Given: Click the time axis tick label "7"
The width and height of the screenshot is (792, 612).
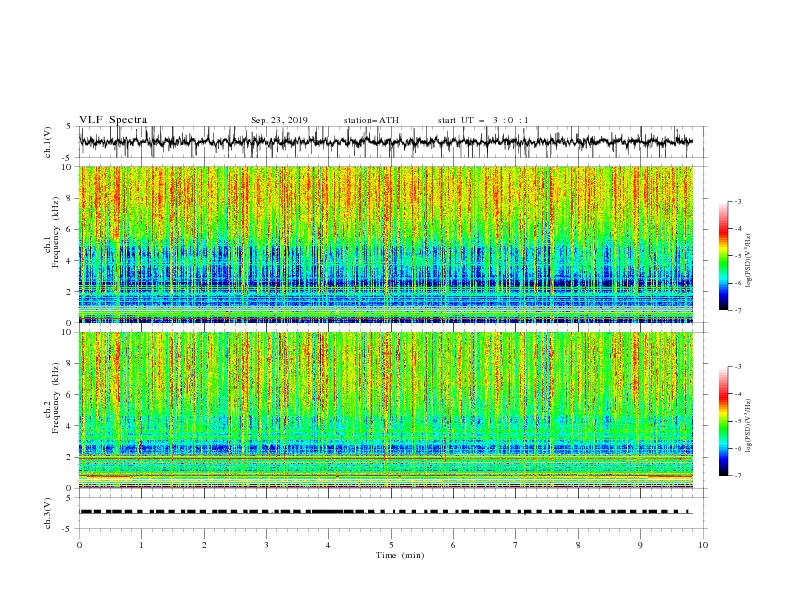Looking at the screenshot, I should point(516,545).
